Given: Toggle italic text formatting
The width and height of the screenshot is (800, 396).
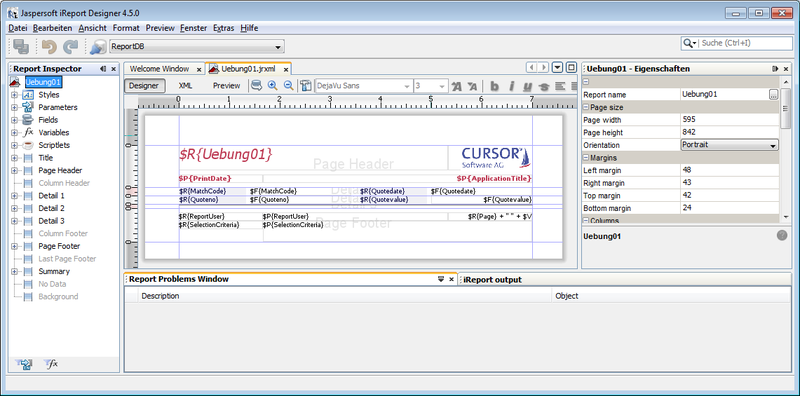Looking at the screenshot, I should [511, 86].
